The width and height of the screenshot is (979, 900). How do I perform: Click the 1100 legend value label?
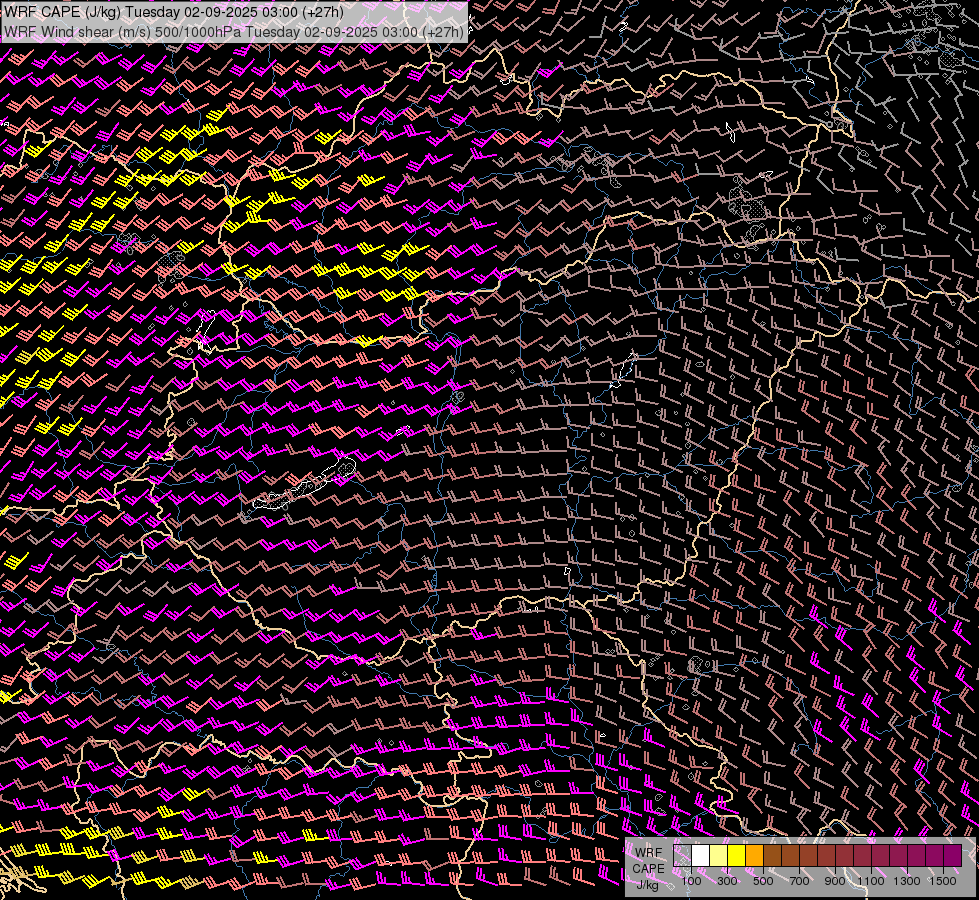871,881
